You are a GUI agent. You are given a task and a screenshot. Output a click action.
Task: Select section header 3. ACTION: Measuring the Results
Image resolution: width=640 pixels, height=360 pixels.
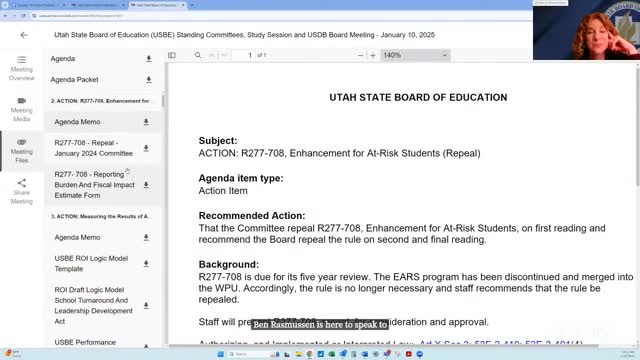(100, 216)
